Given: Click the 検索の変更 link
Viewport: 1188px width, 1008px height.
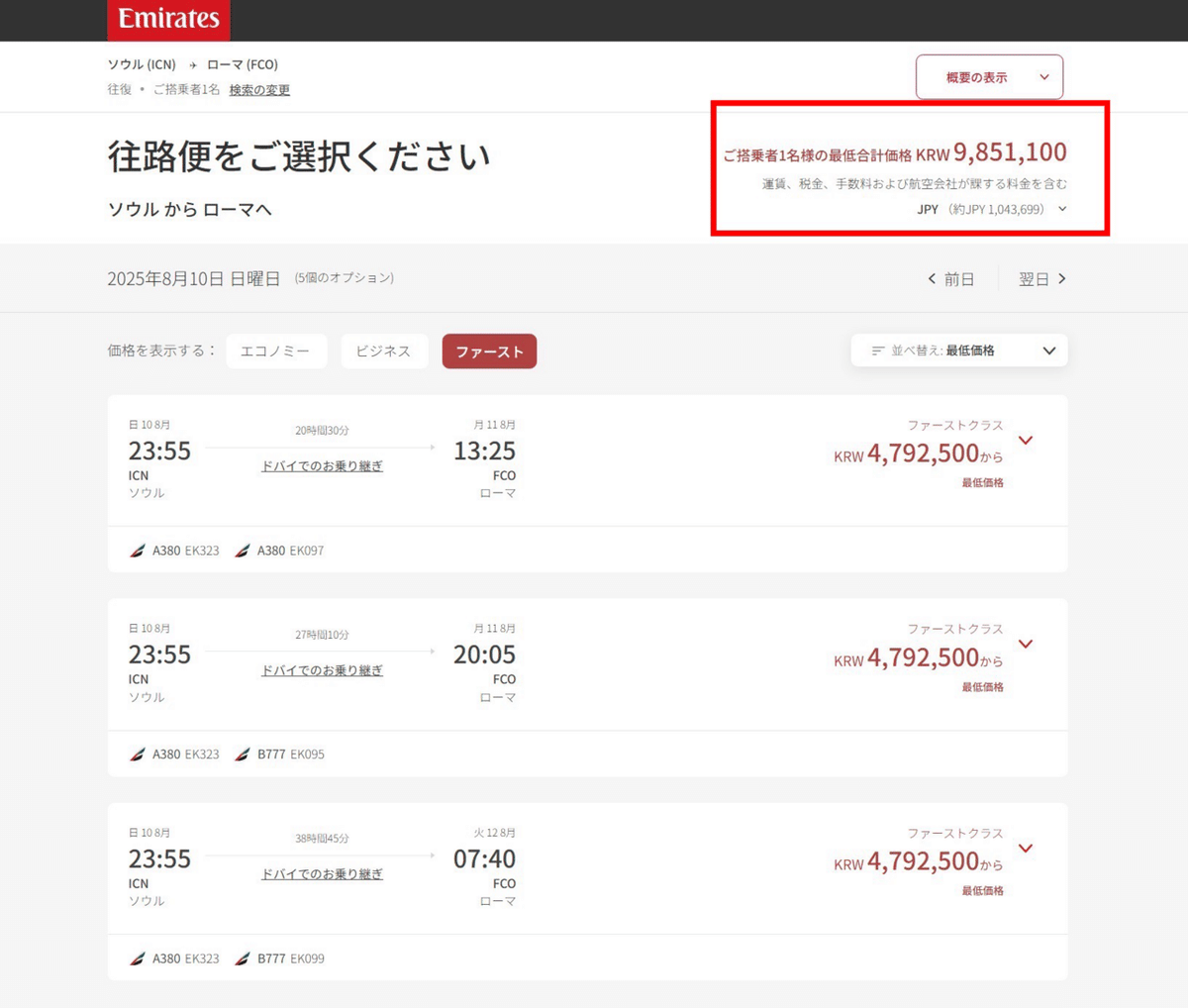Looking at the screenshot, I should click(x=259, y=90).
